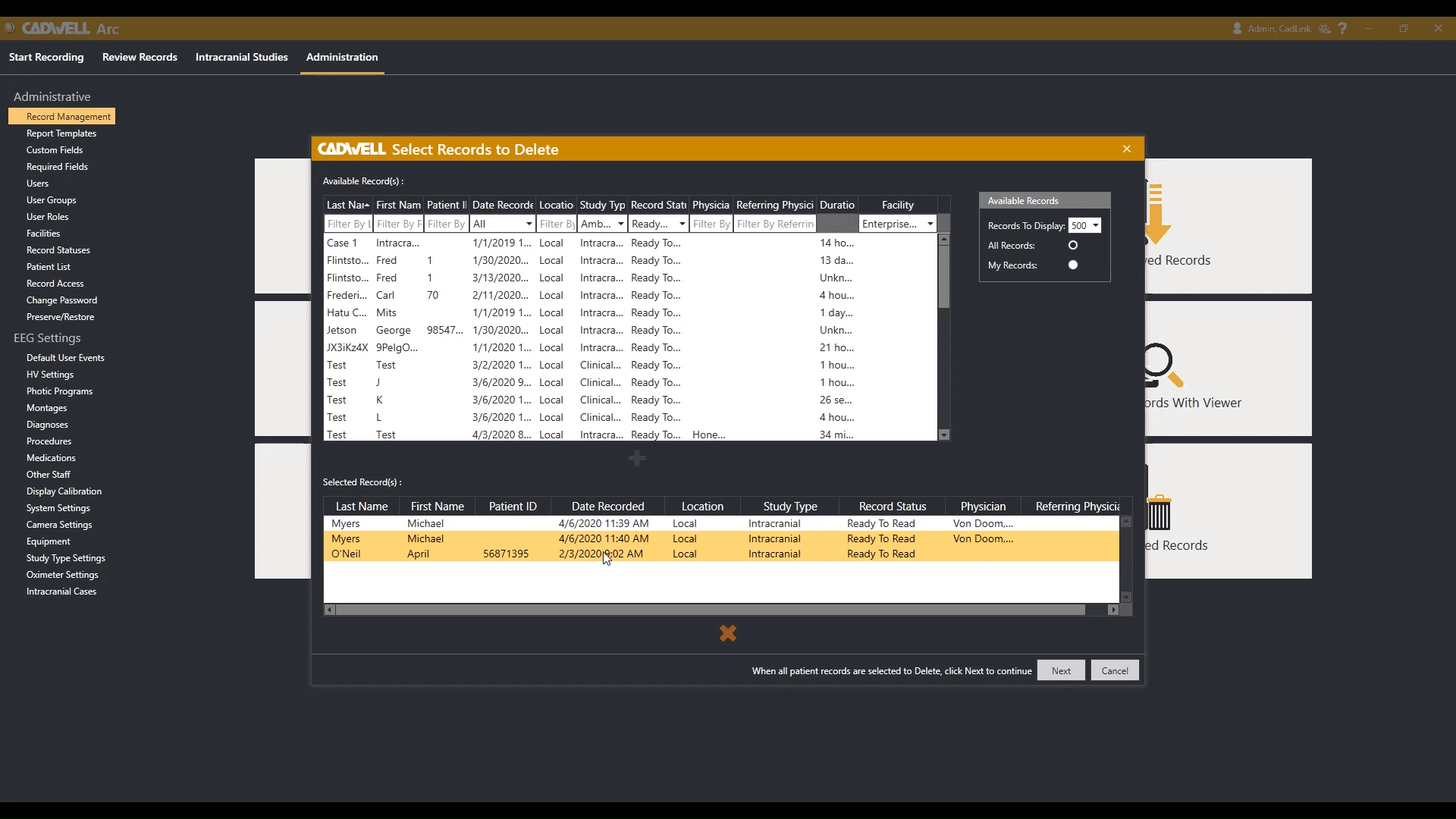Open the Intracranial Studies tab
Viewport: 1456px width, 819px height.
pos(241,57)
